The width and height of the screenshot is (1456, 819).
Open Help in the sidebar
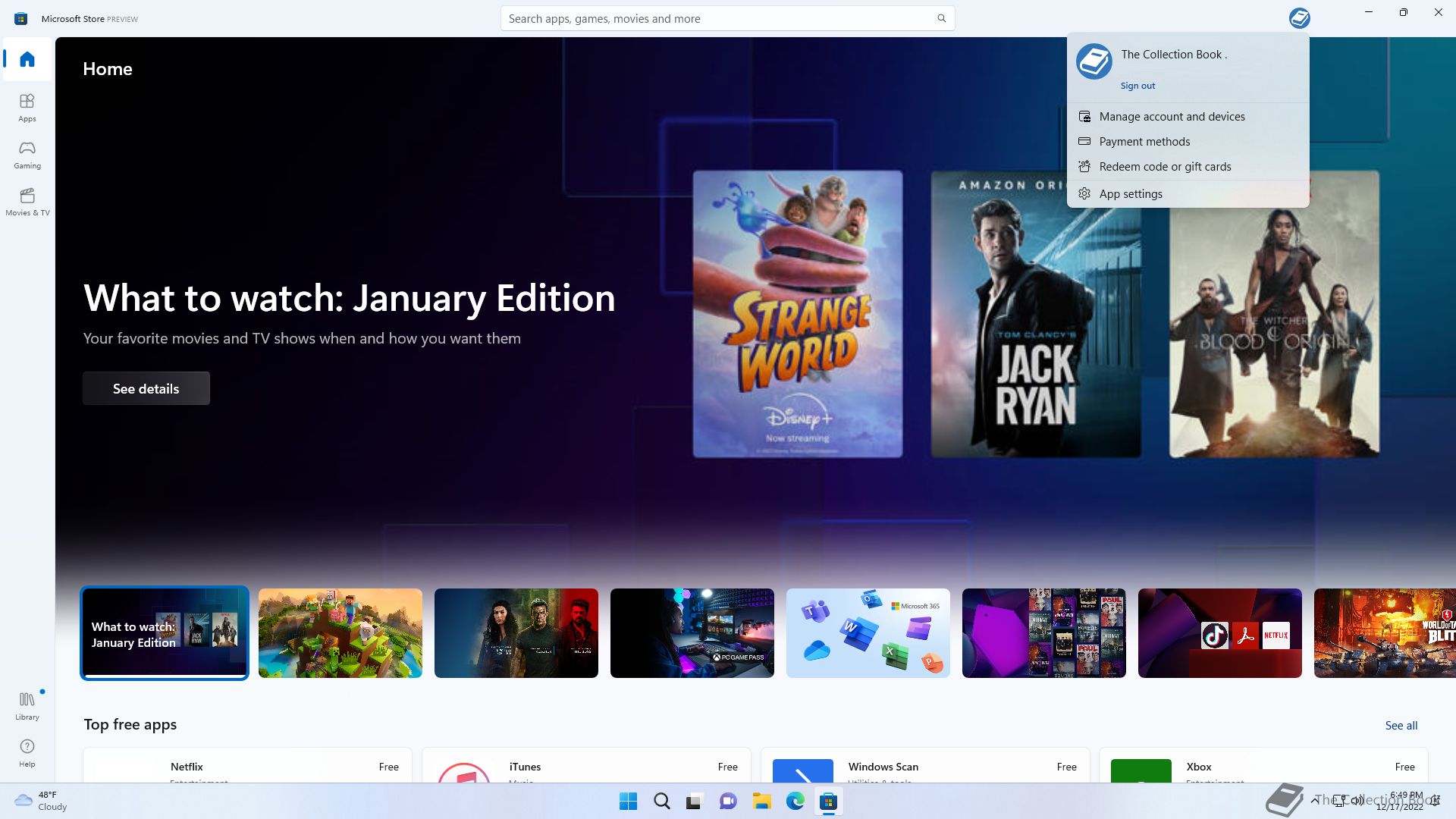27,753
